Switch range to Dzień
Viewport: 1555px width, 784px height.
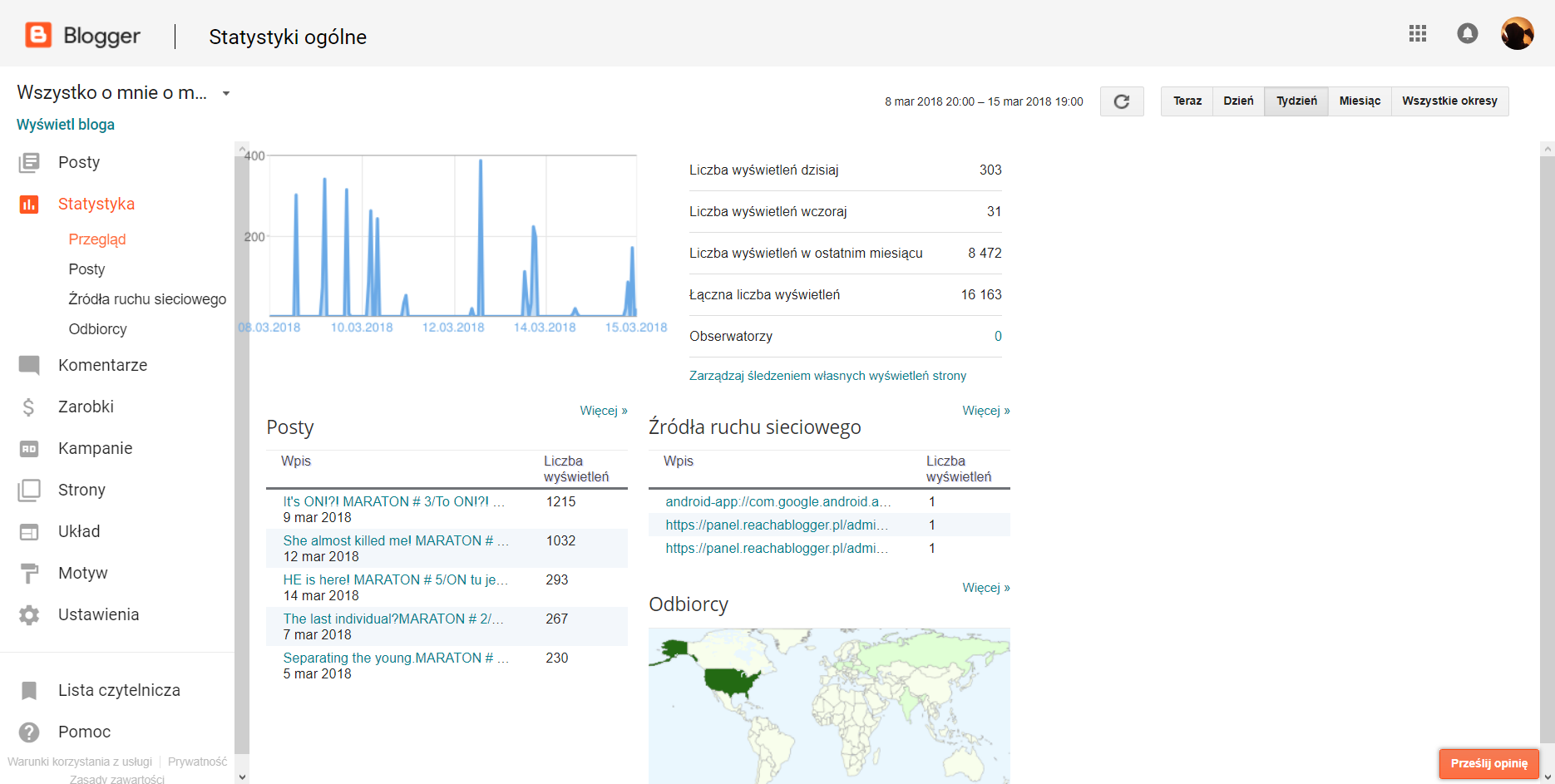pos(1237,101)
